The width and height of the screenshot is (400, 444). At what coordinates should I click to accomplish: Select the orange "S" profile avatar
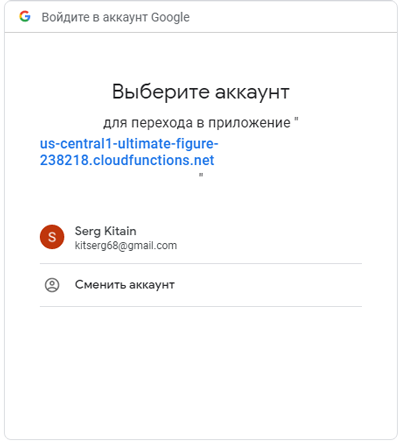pos(52,237)
